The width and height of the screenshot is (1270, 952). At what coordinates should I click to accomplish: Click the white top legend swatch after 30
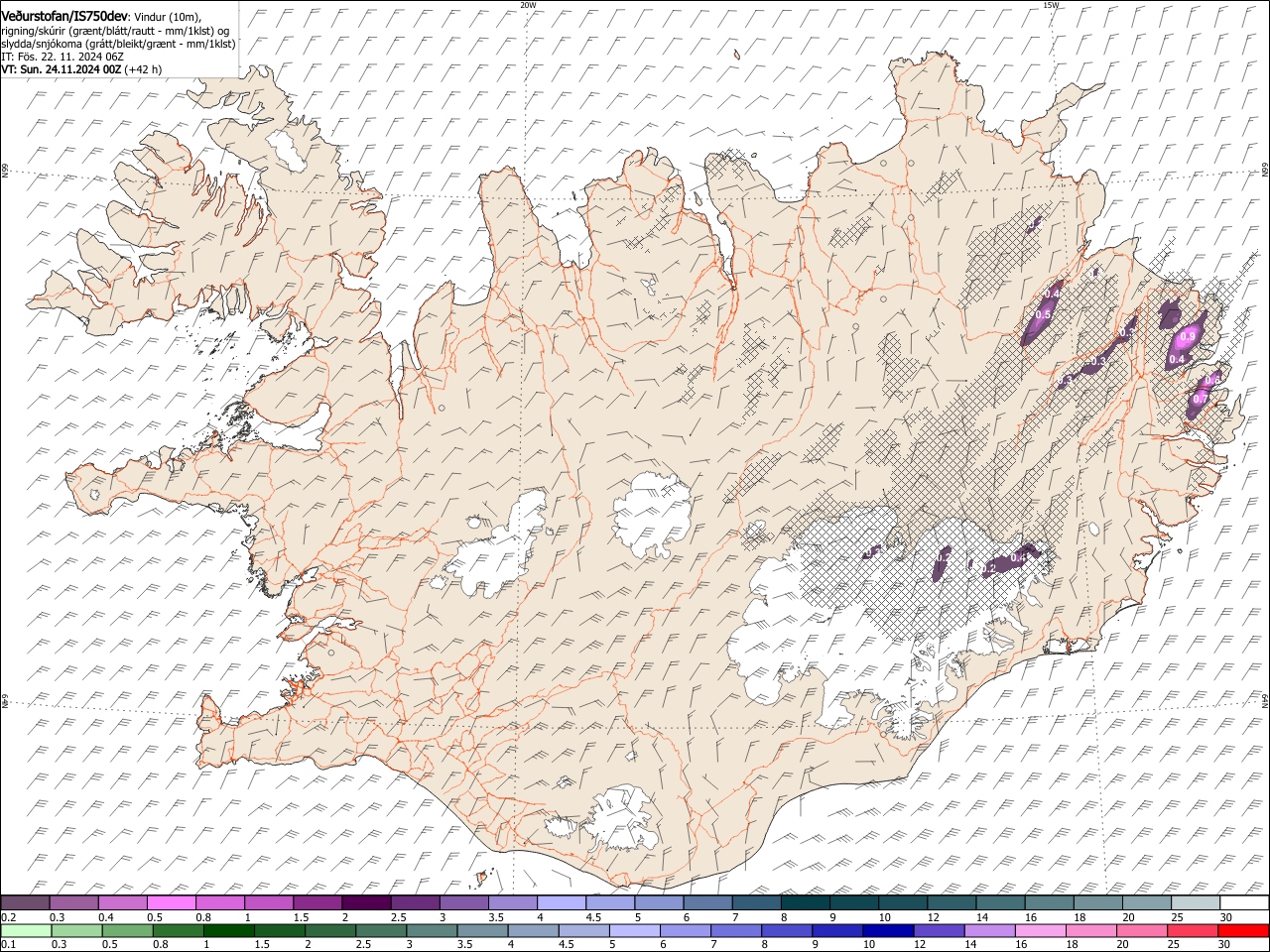click(x=1245, y=903)
